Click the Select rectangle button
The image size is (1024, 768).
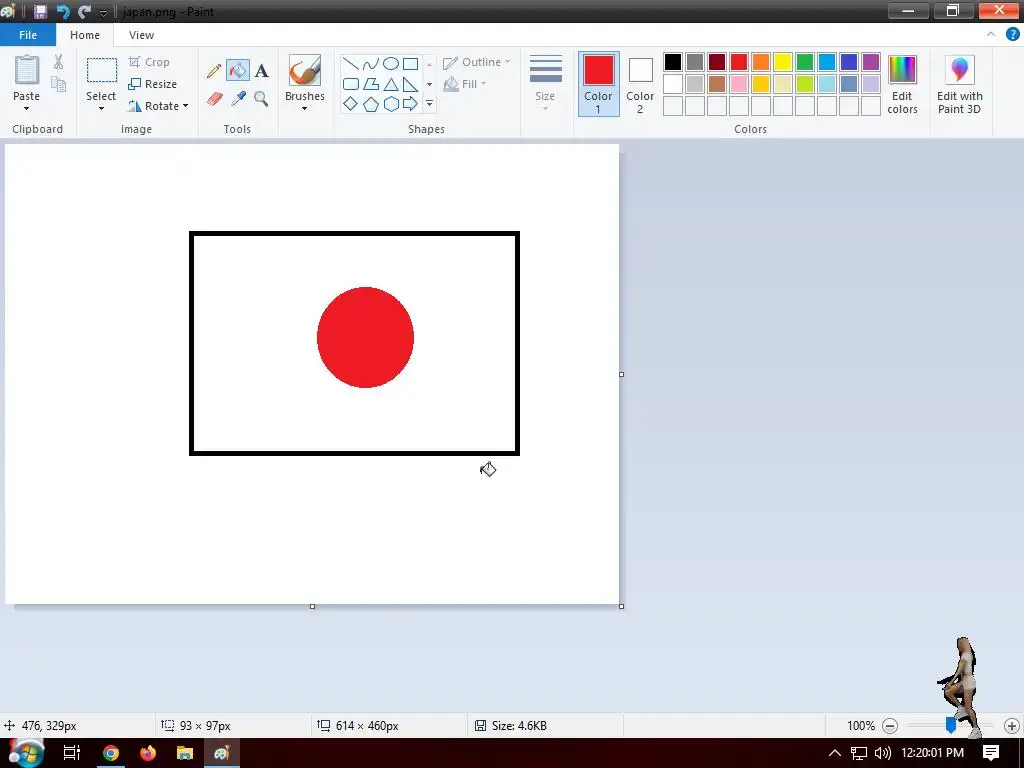click(x=102, y=71)
